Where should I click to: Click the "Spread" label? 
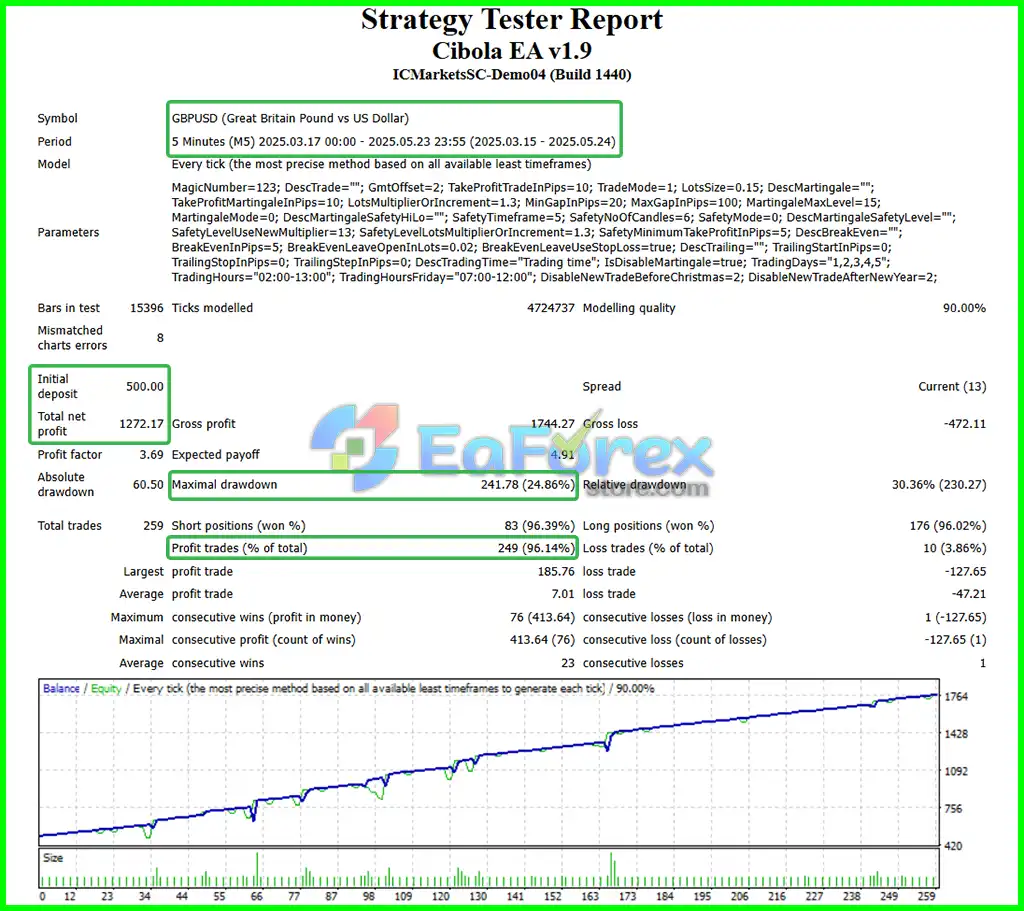click(601, 386)
